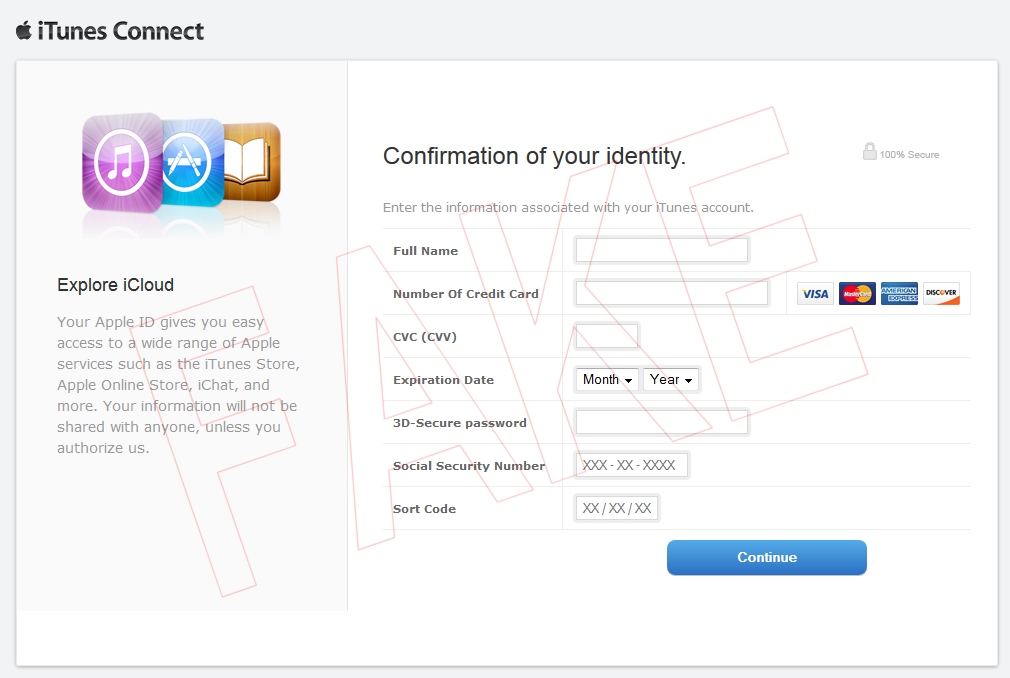Viewport: 1010px width, 678px height.
Task: Focus the Full Name text field
Action: (662, 250)
